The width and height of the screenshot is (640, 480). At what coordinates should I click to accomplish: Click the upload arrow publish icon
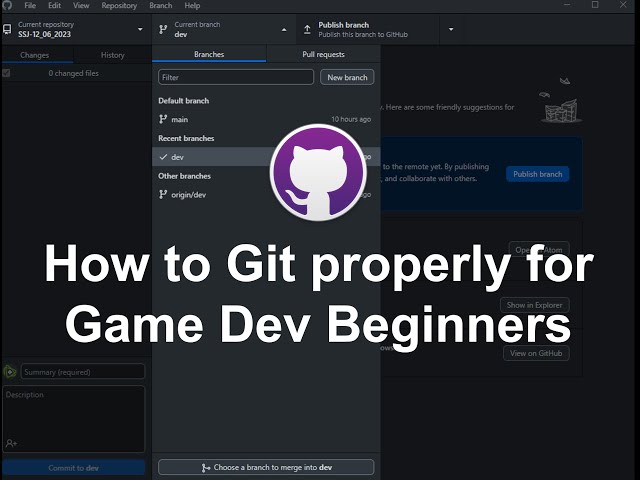pos(307,29)
